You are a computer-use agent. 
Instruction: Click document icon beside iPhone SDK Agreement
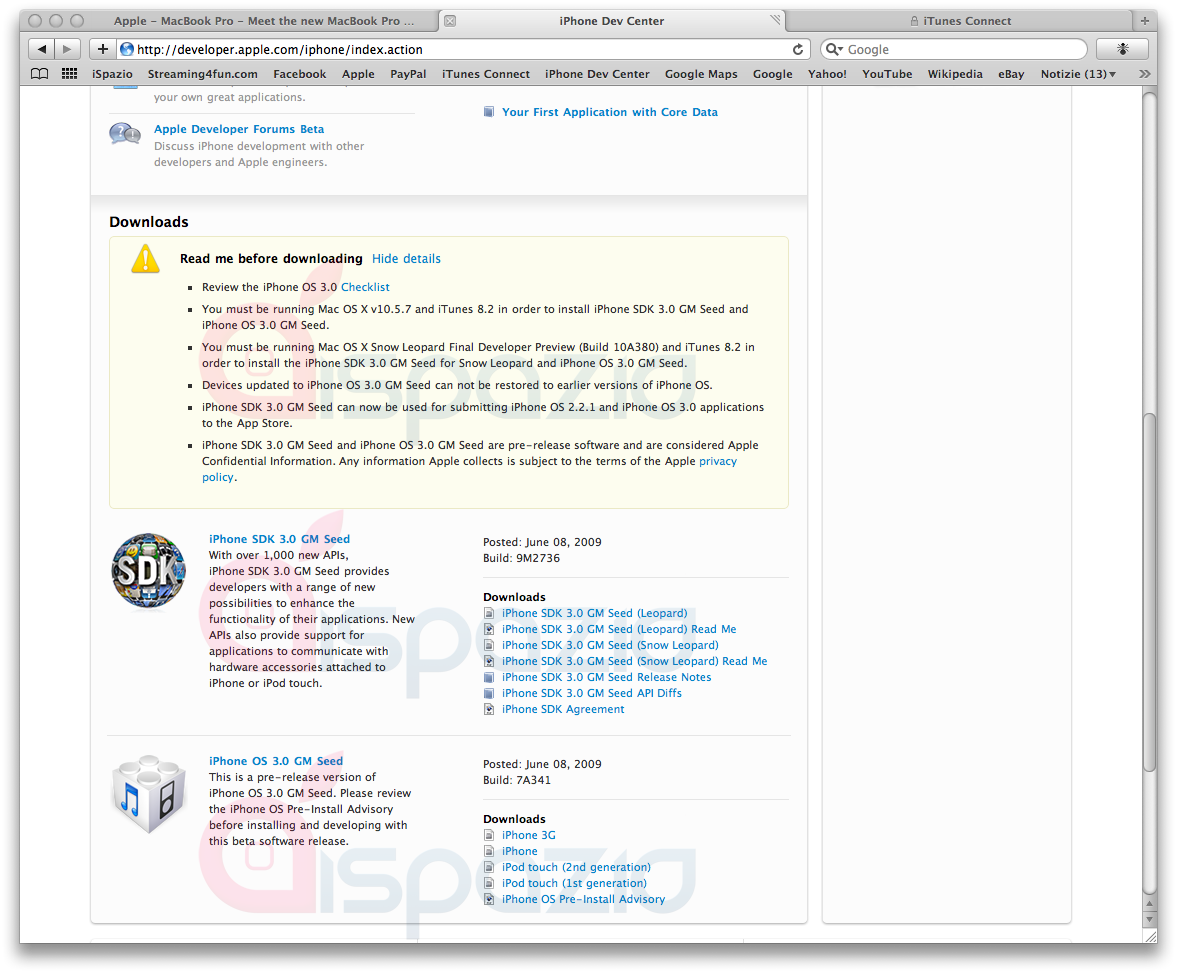point(489,709)
